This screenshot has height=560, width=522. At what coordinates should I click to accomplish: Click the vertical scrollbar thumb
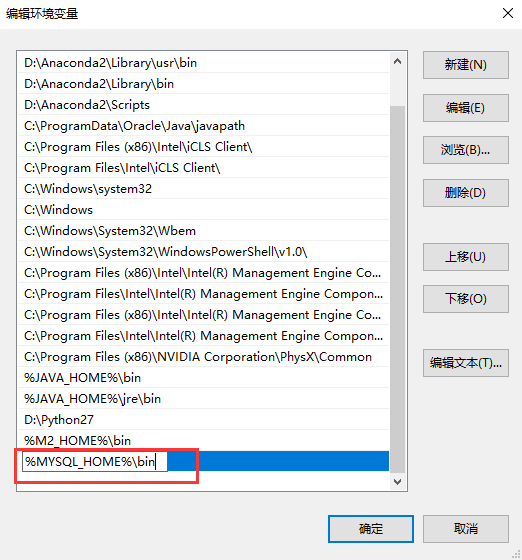pos(397,289)
